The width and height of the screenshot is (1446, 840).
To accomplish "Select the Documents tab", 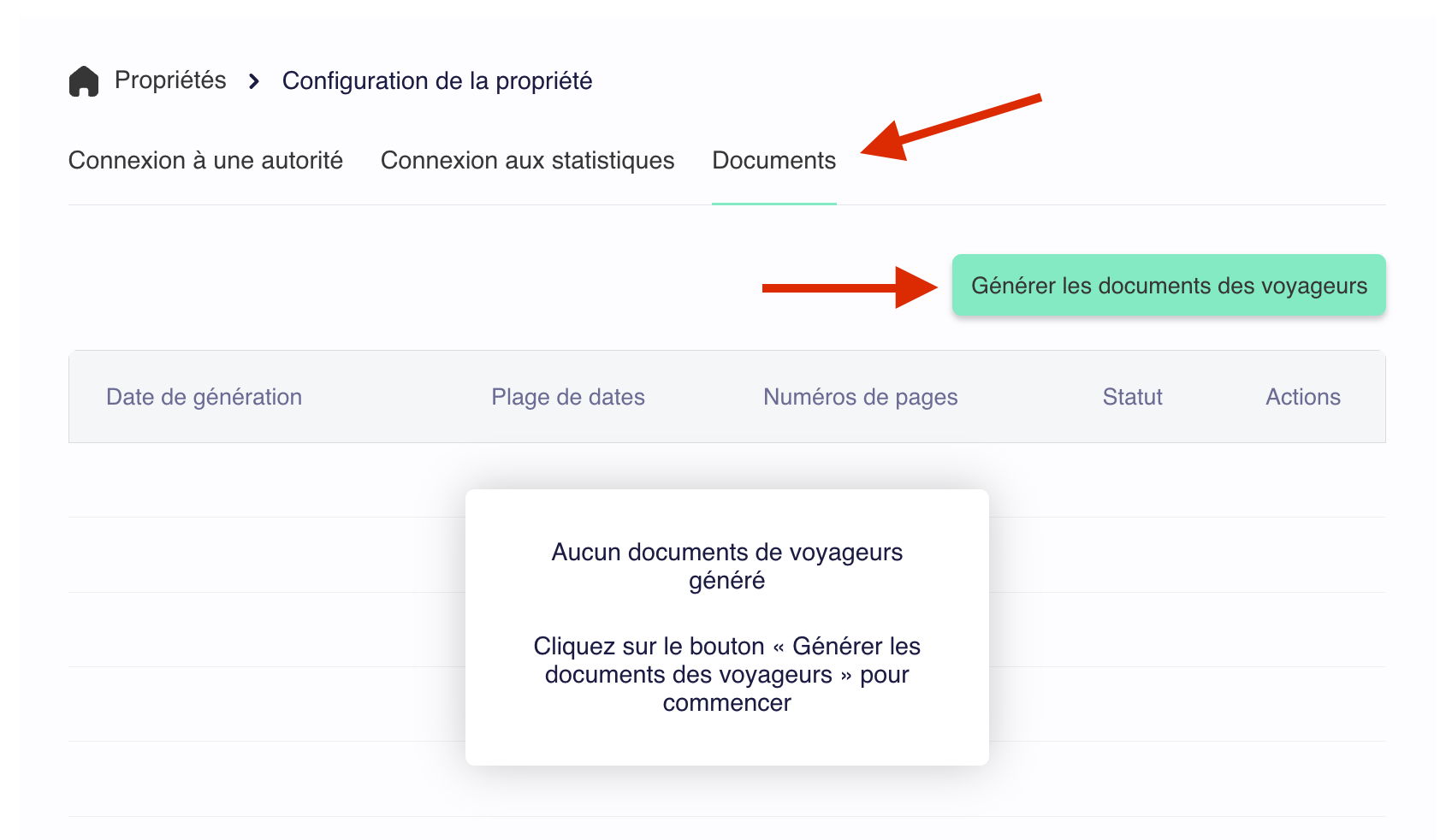I will 773,161.
